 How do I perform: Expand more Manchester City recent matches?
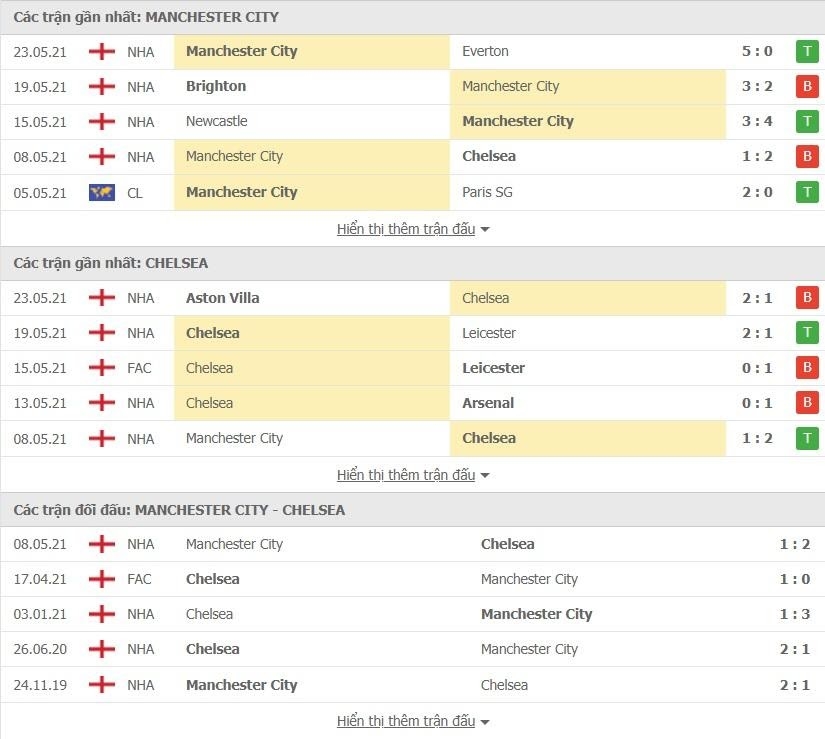click(412, 229)
